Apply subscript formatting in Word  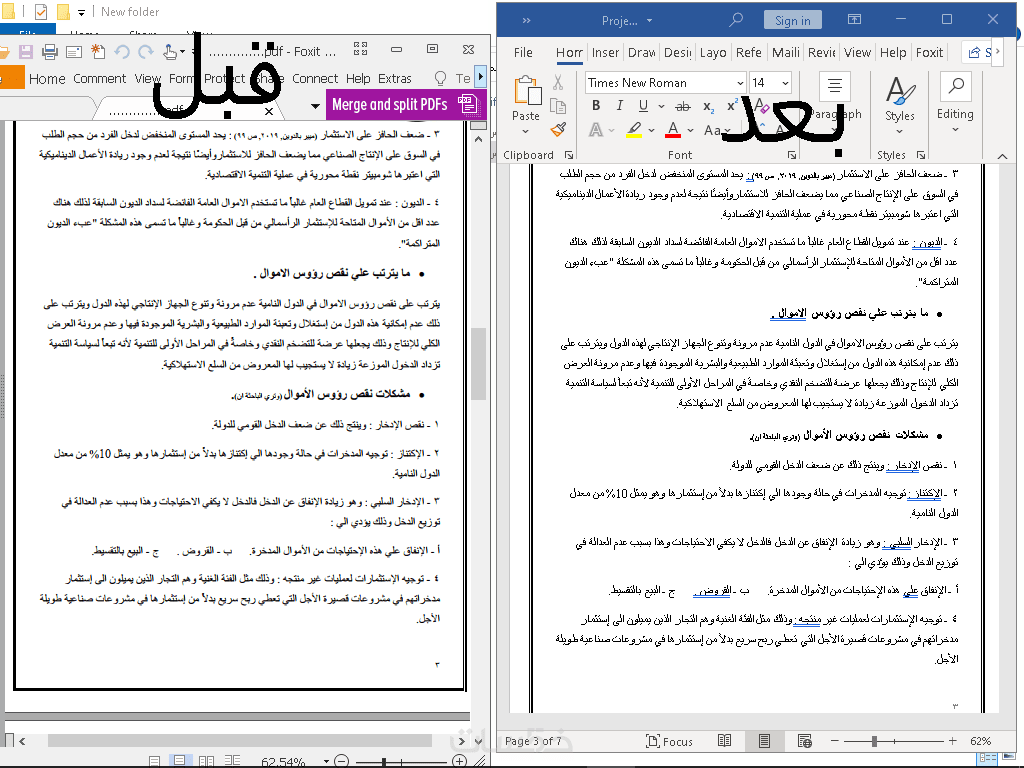709,106
